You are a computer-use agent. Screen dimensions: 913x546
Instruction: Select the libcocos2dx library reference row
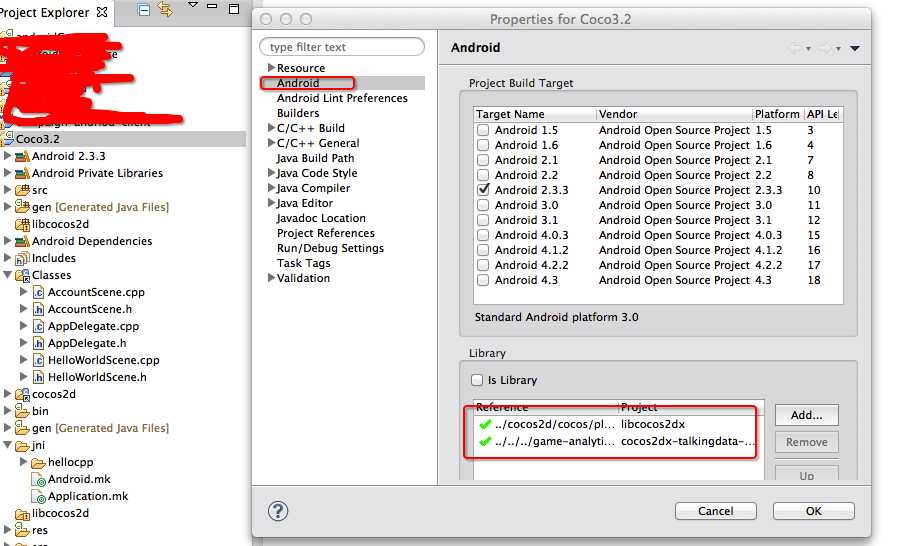coord(618,424)
